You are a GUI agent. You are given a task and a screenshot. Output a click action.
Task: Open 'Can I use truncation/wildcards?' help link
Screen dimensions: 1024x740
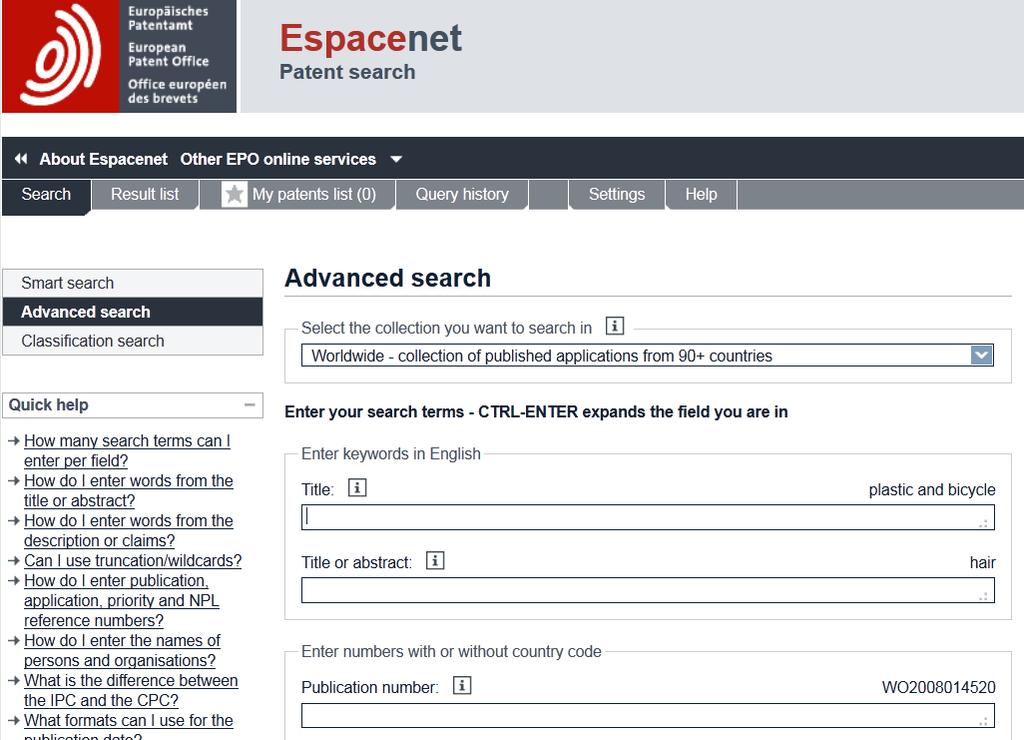coord(133,560)
